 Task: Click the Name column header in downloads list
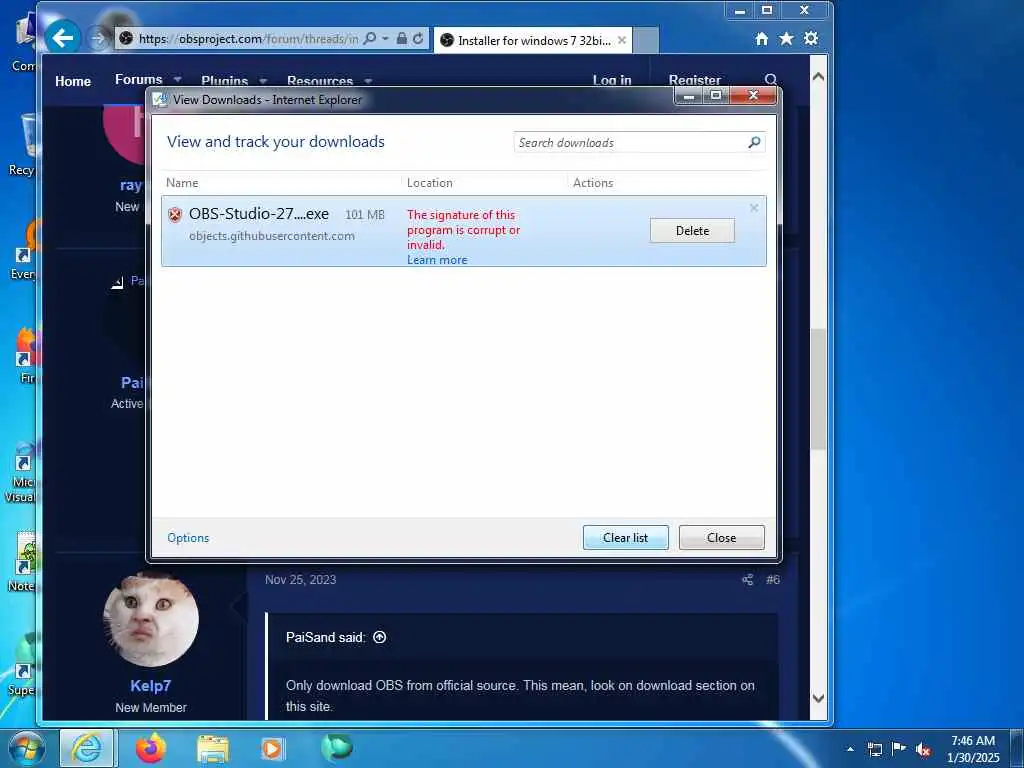coord(182,183)
